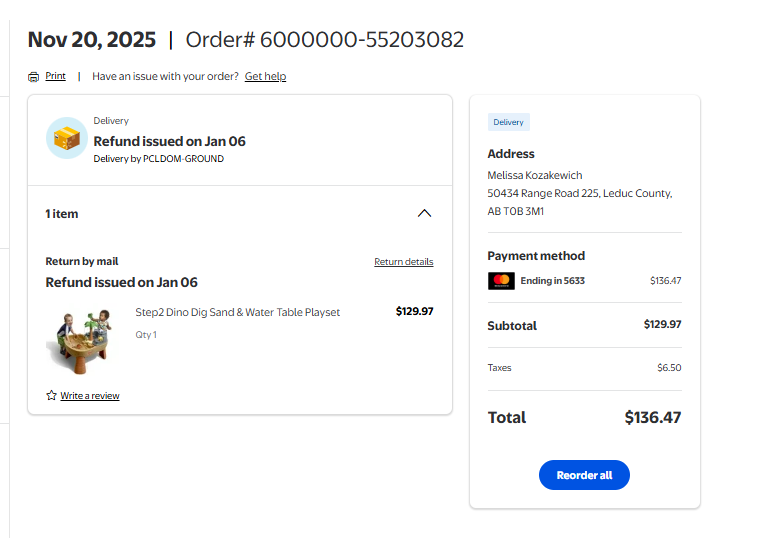
Task: Click the Print link
Action: (55, 76)
